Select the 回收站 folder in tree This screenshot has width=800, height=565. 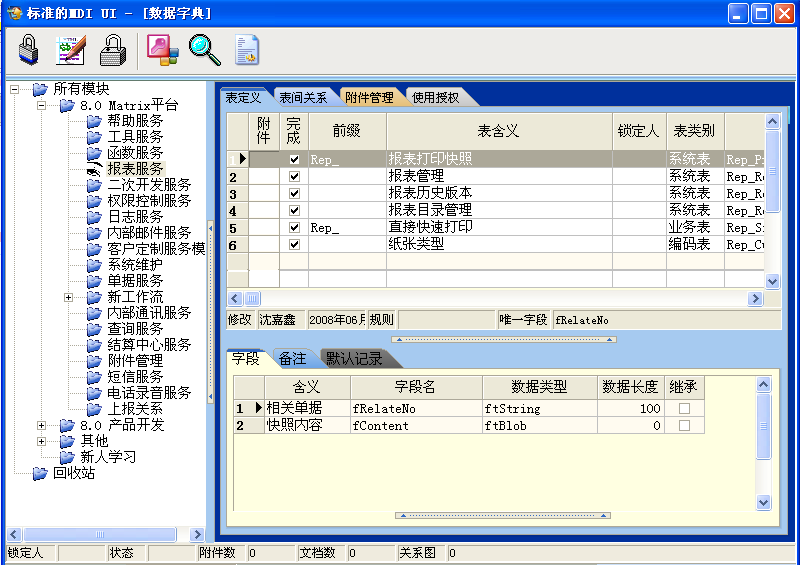coord(73,473)
